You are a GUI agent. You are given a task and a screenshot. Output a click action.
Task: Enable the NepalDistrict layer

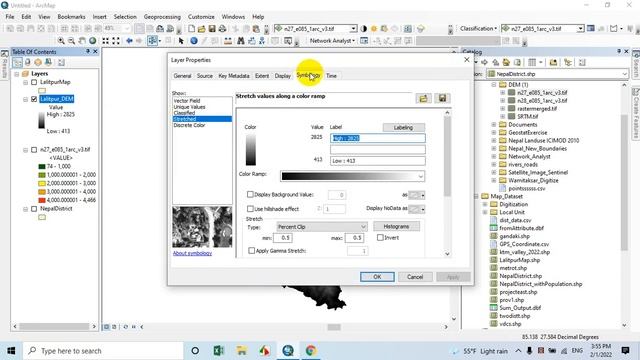pyautogui.click(x=34, y=209)
